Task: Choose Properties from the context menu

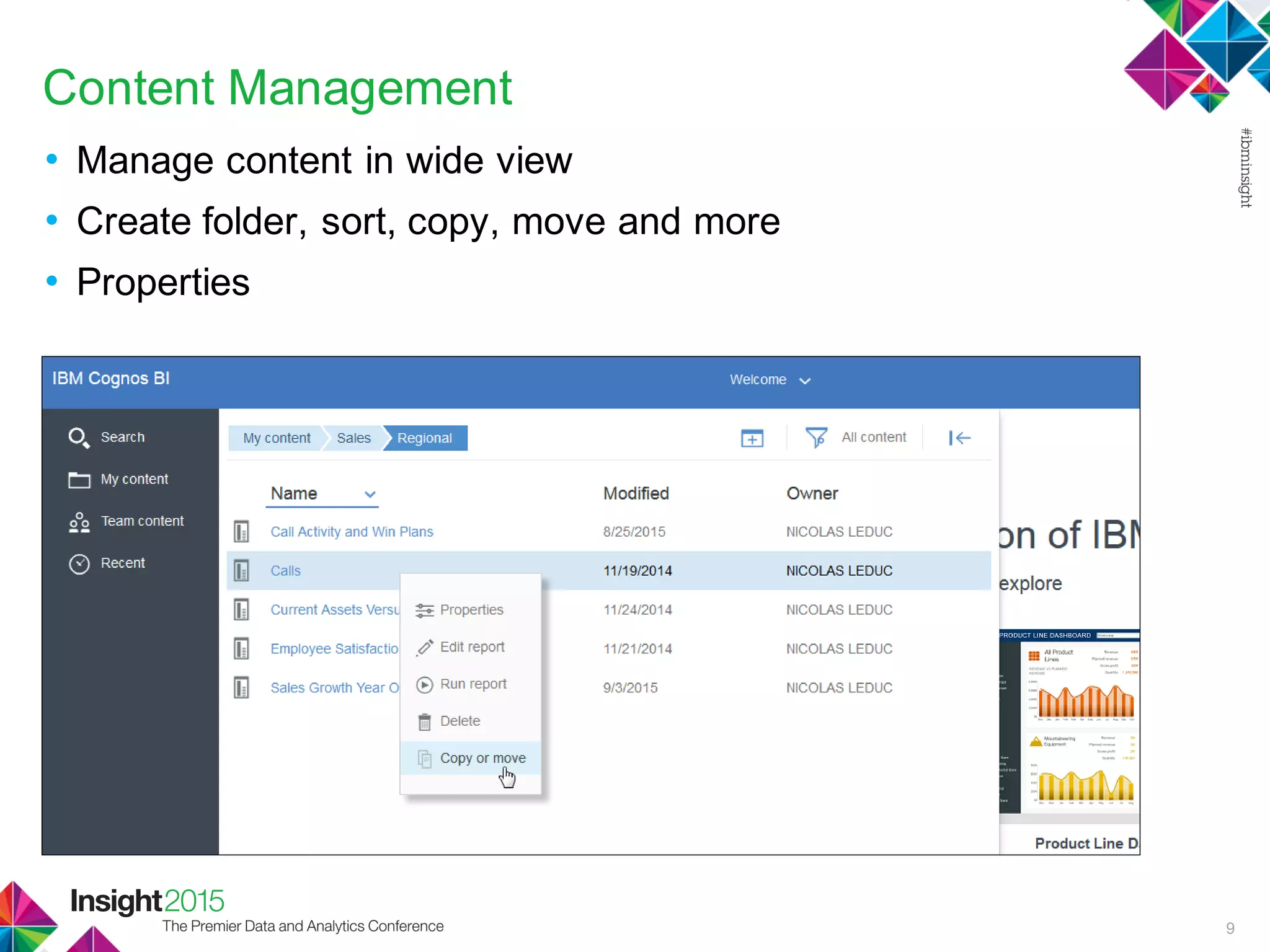Action: tap(470, 610)
